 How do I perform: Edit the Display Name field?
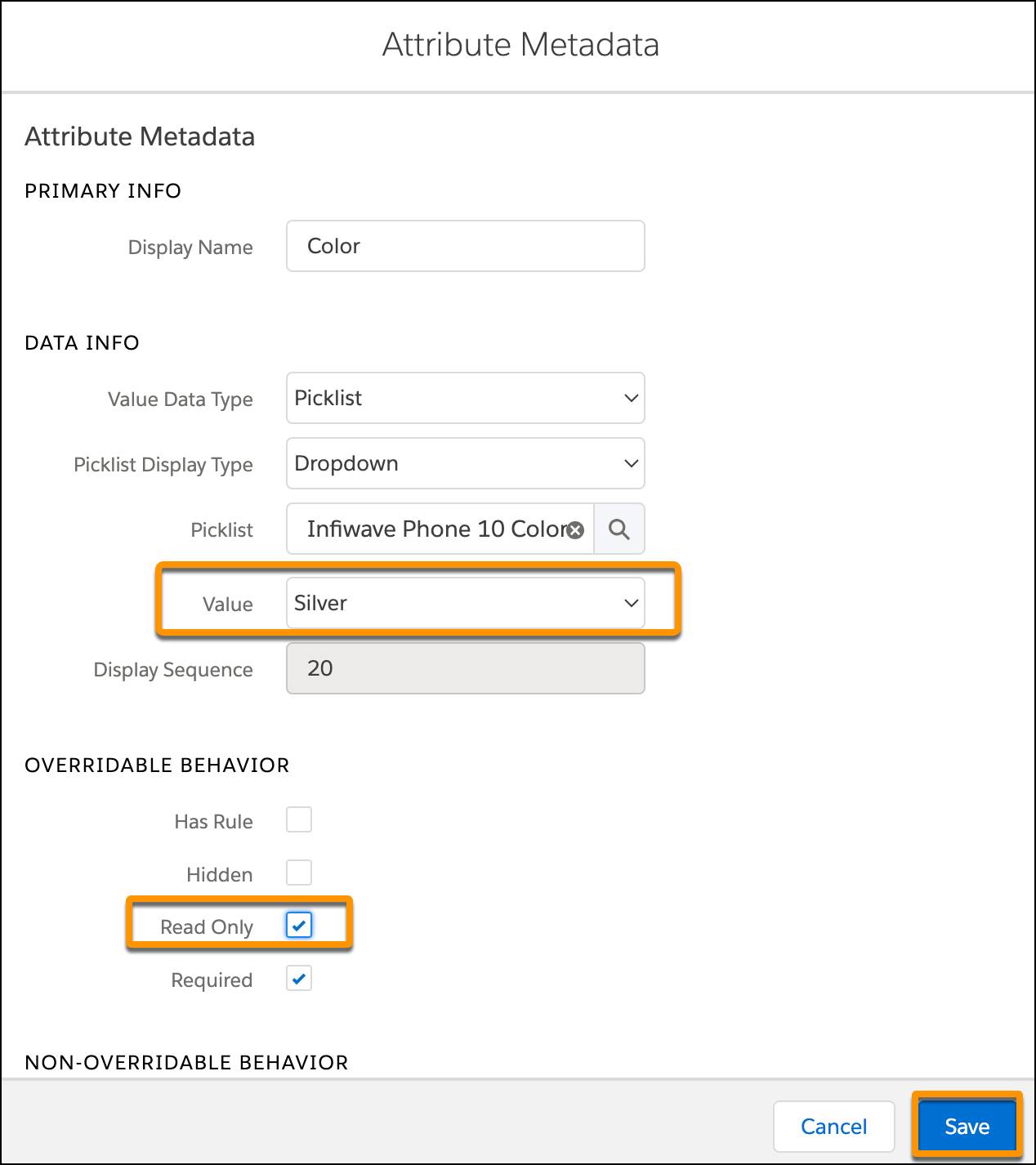pyautogui.click(x=466, y=246)
